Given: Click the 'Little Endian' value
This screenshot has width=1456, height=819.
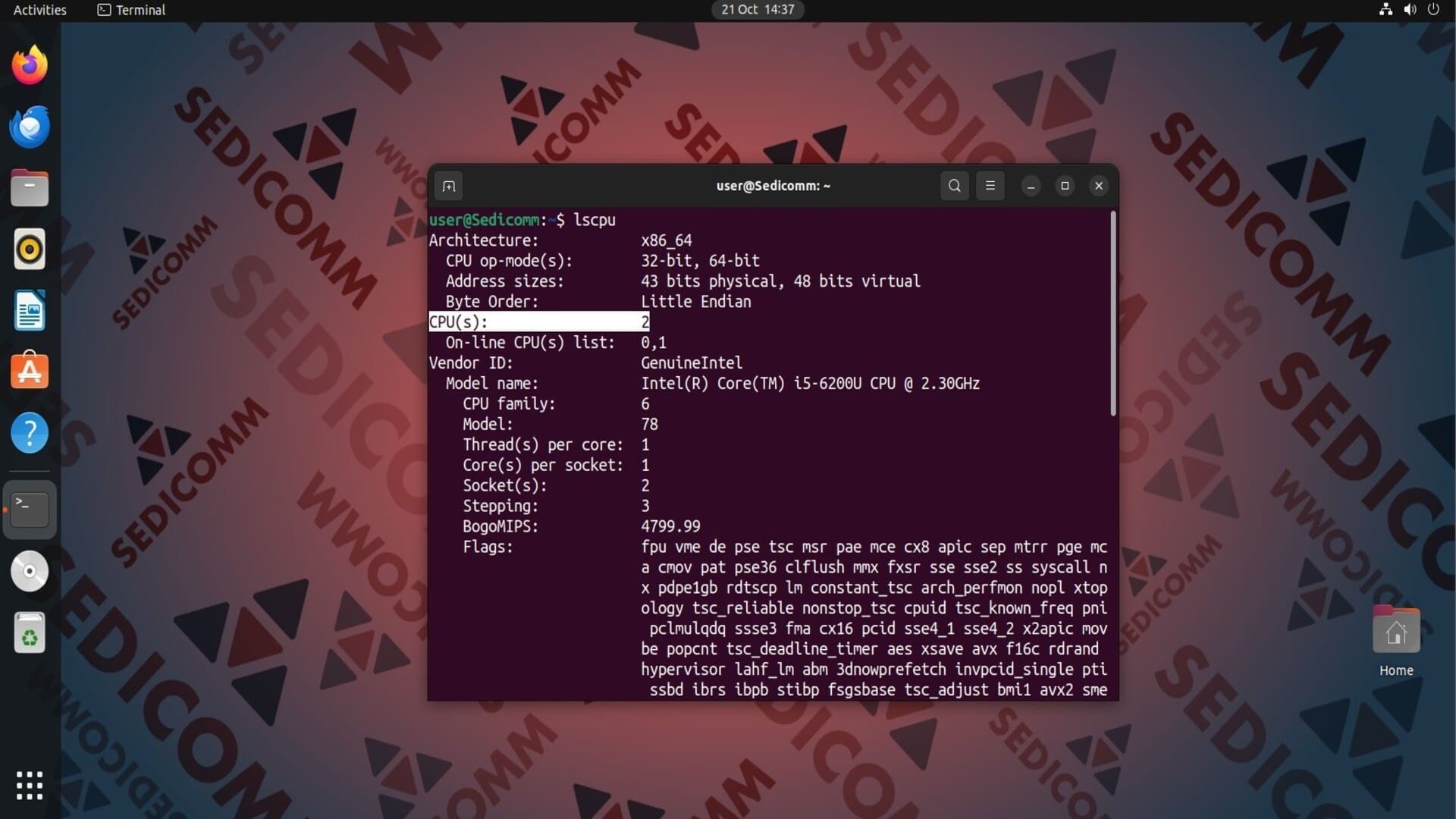Looking at the screenshot, I should [696, 302].
